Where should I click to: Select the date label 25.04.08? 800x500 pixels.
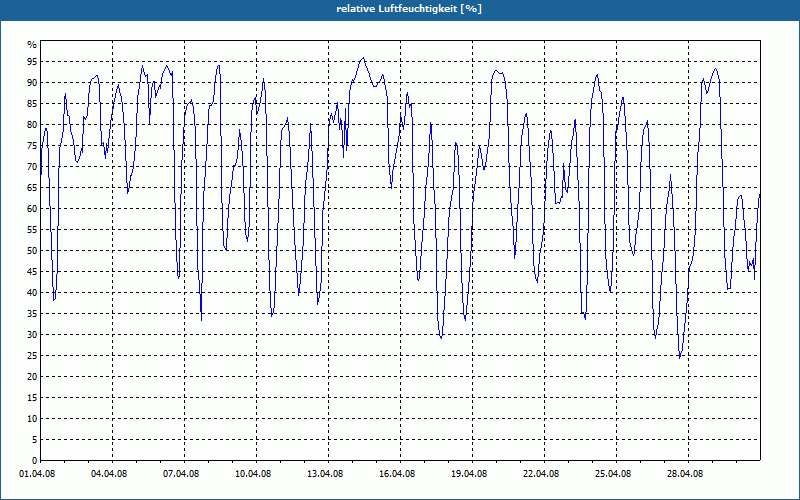point(612,474)
